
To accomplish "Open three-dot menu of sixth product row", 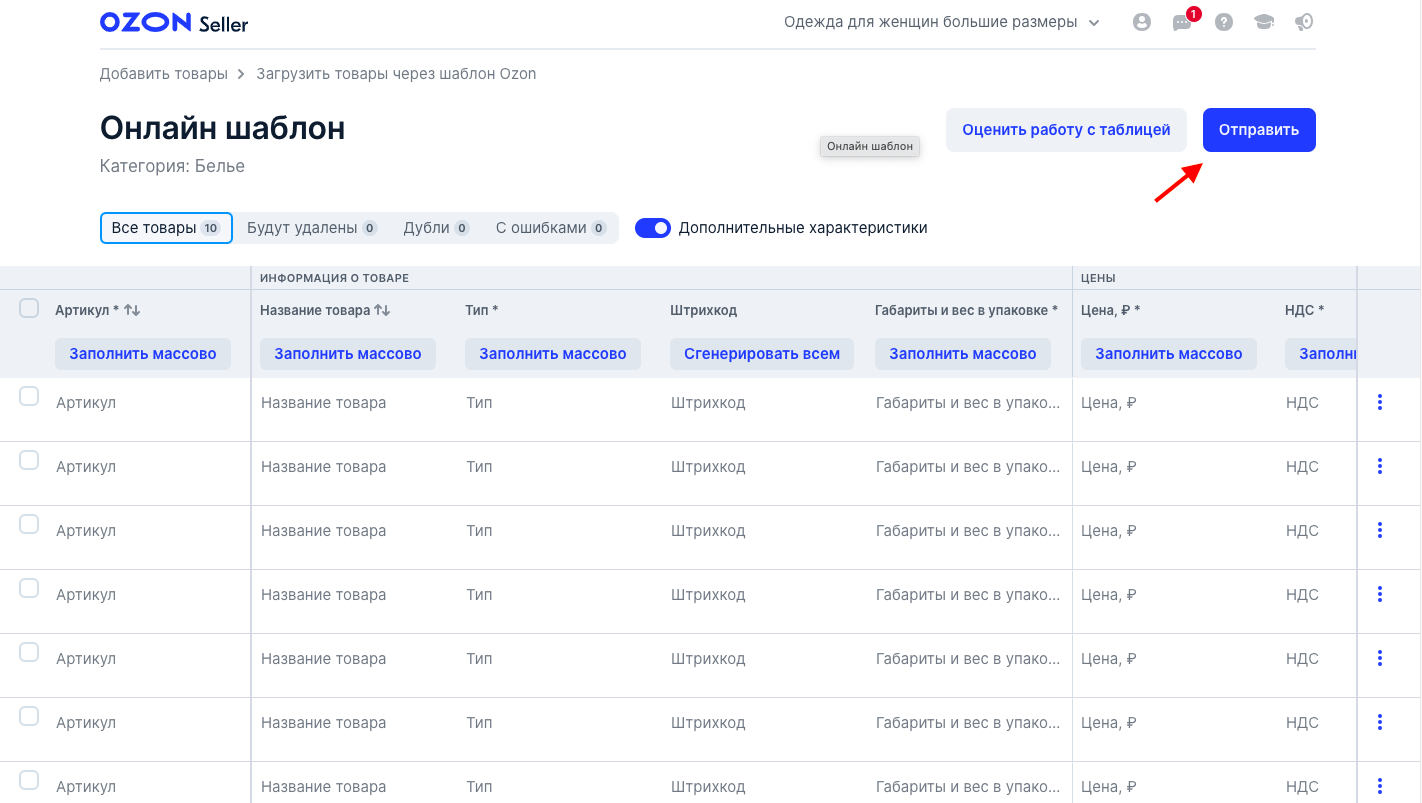I will [x=1379, y=722].
